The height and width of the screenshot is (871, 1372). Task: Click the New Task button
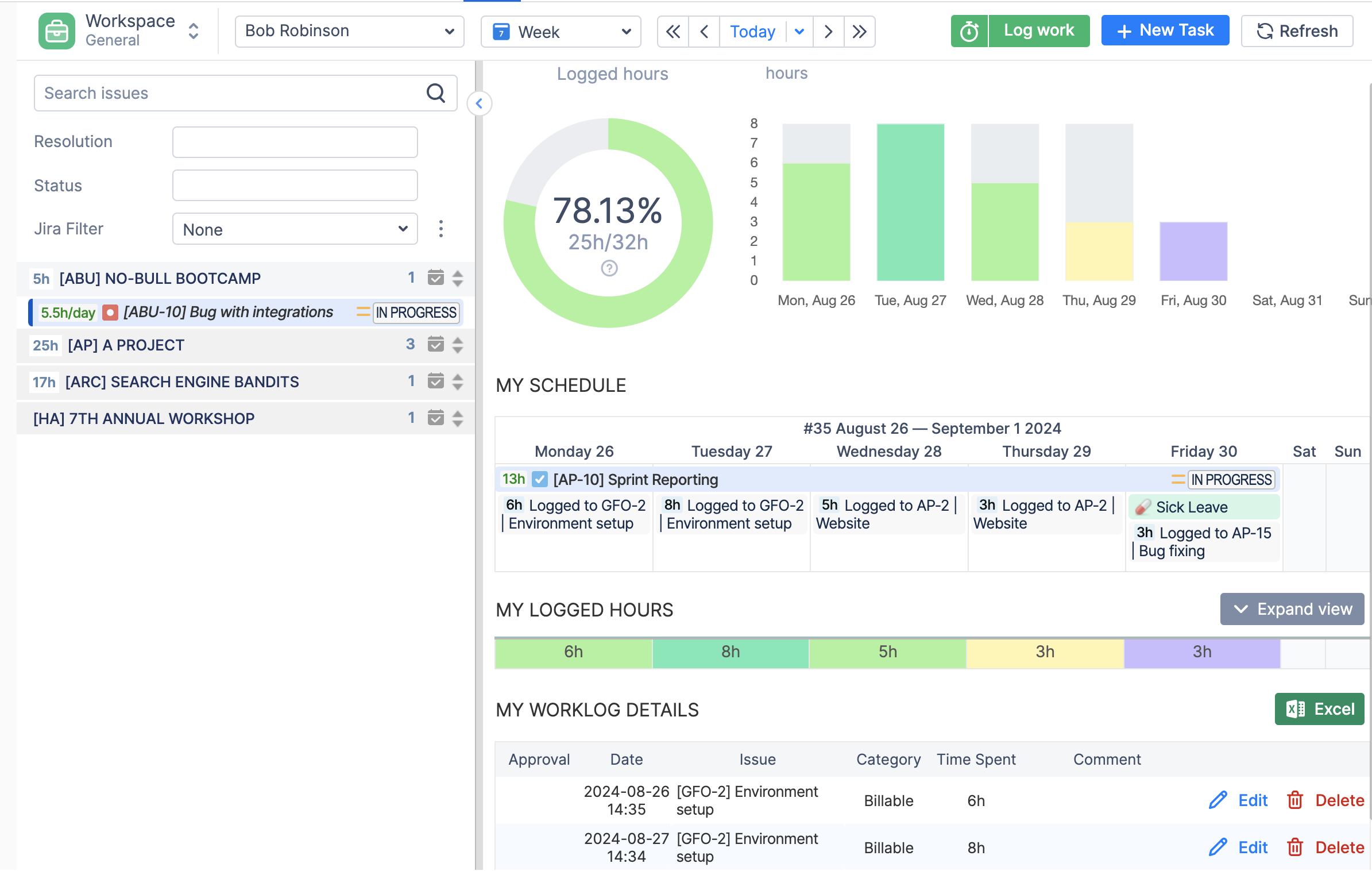click(1165, 30)
